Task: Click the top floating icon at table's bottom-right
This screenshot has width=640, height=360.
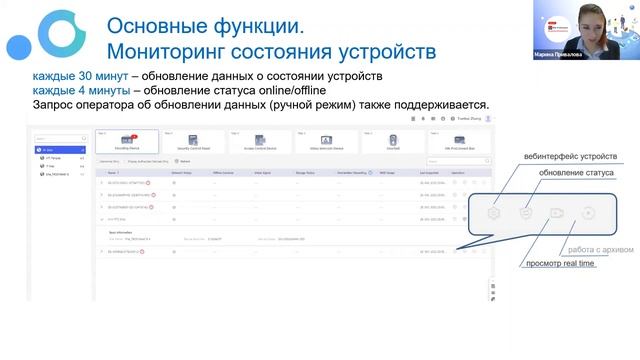Action: click(493, 286)
